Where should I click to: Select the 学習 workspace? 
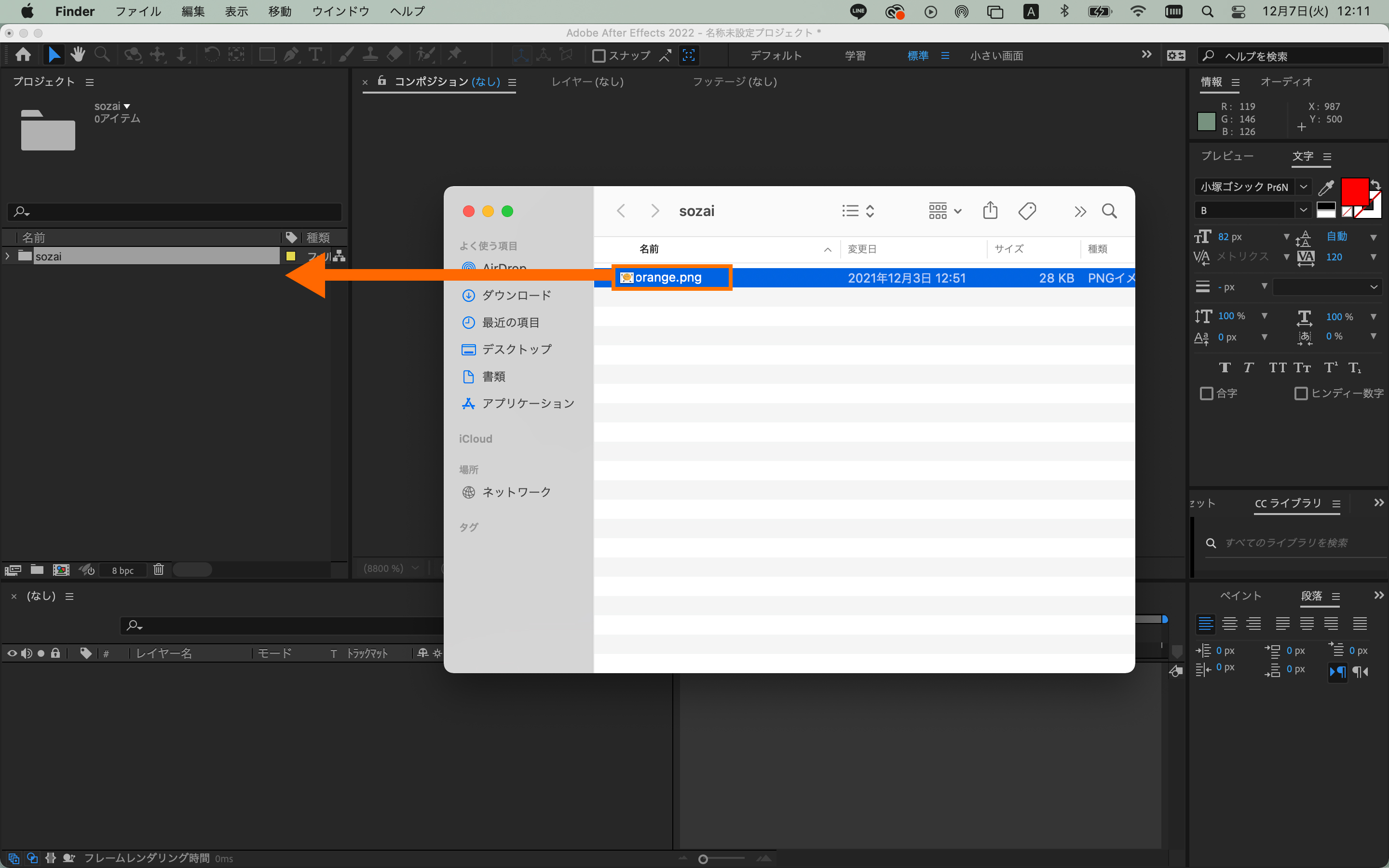[x=855, y=55]
